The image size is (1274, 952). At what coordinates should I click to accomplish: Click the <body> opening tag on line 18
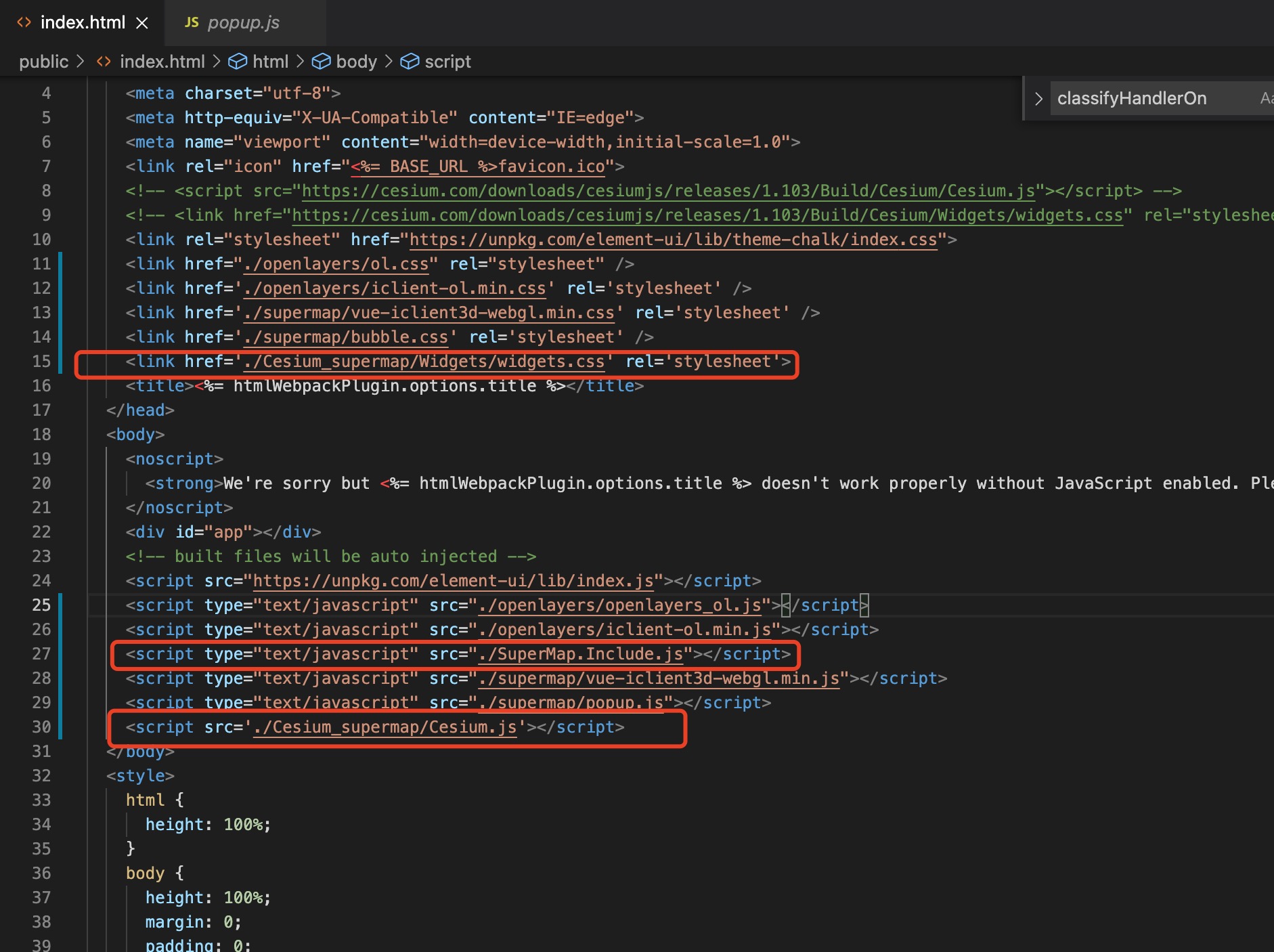(x=135, y=435)
